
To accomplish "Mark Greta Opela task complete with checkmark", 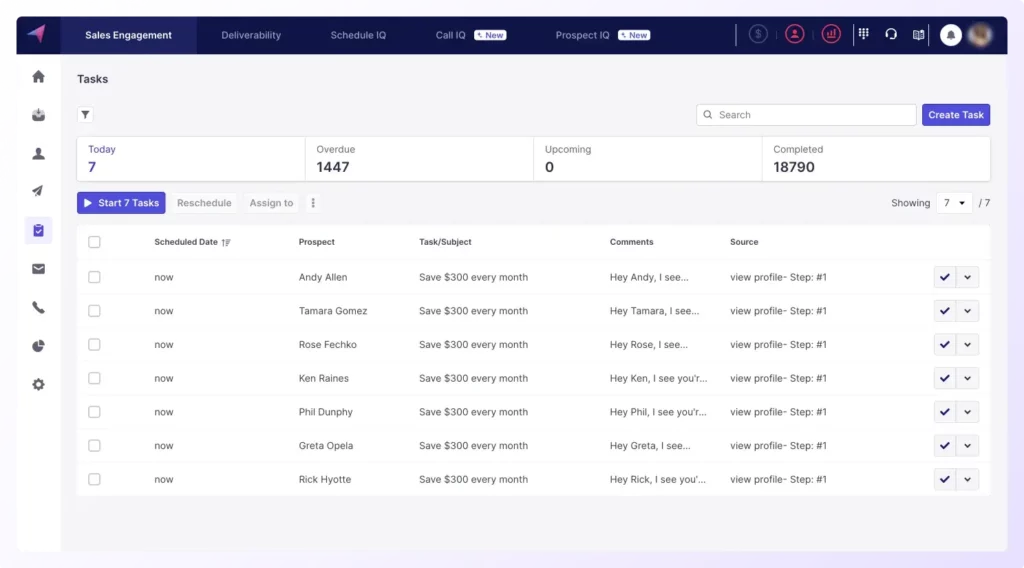I will pyautogui.click(x=944, y=446).
